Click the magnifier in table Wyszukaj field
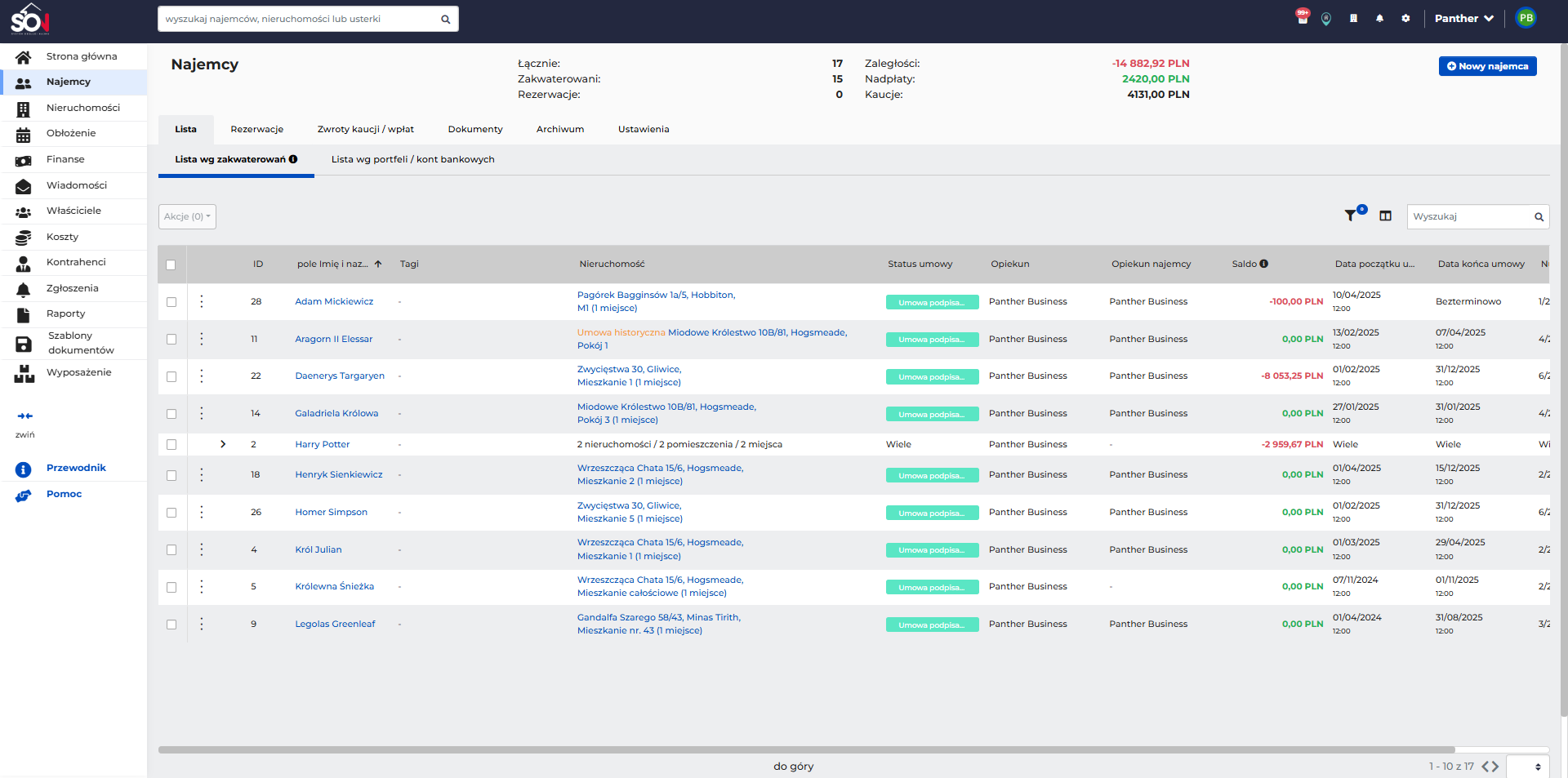This screenshot has height=778, width=1568. [1539, 216]
